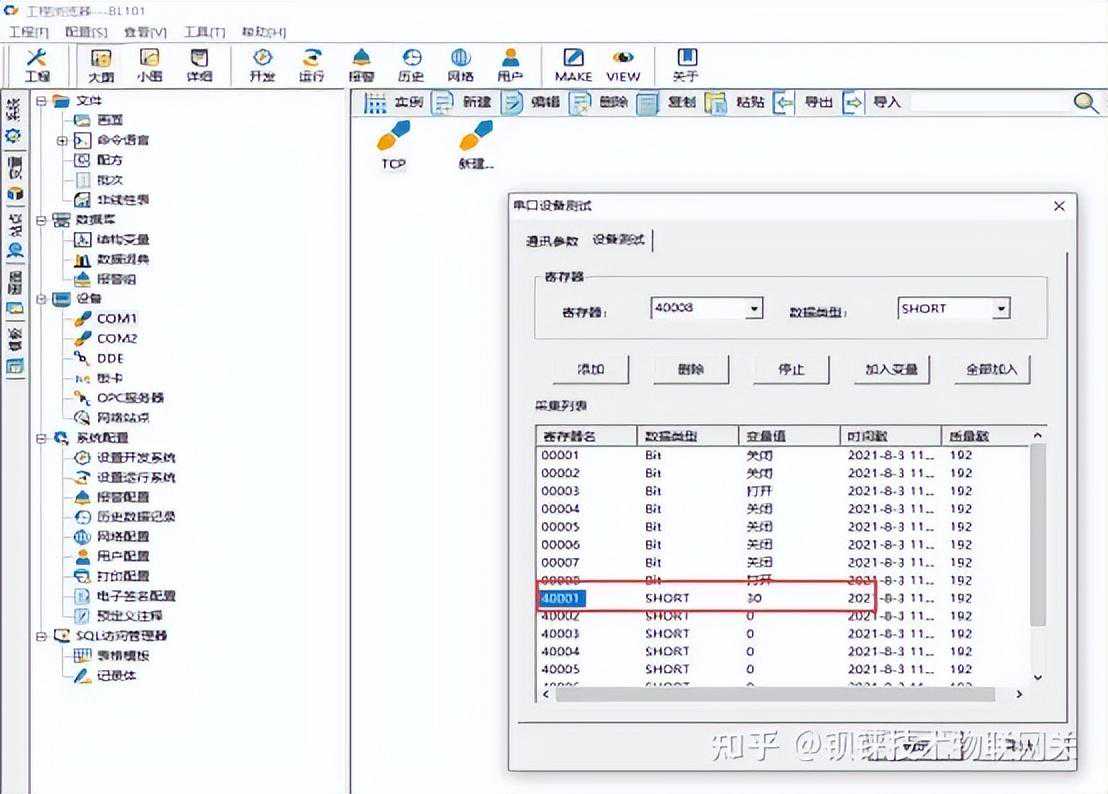Click the 用户 (User) toolbar icon
Image resolution: width=1108 pixels, height=794 pixels.
pos(510,64)
